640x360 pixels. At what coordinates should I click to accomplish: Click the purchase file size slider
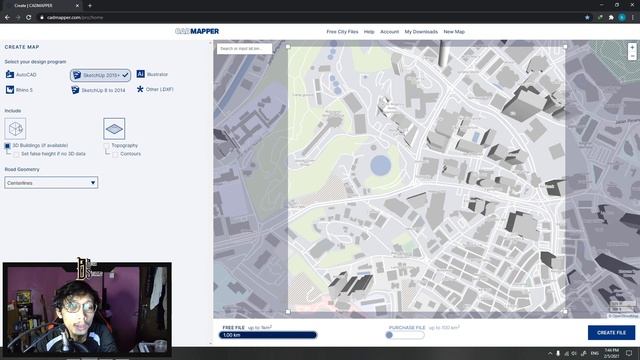[405, 335]
